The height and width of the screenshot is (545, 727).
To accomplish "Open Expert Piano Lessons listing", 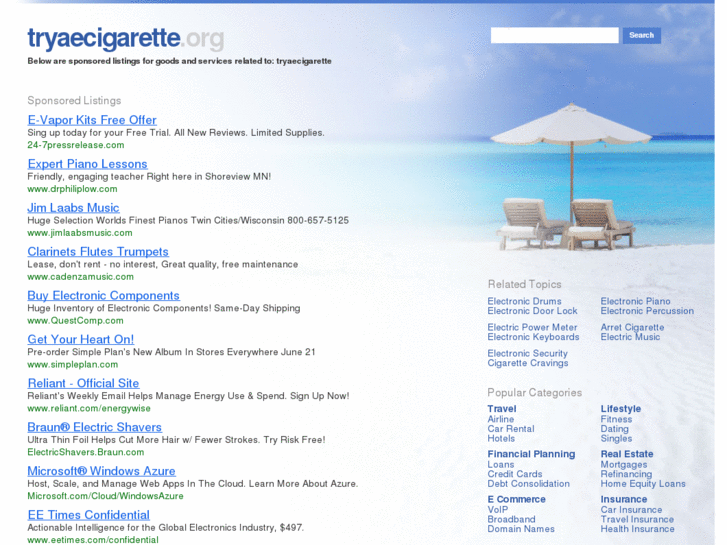I will pos(87,164).
